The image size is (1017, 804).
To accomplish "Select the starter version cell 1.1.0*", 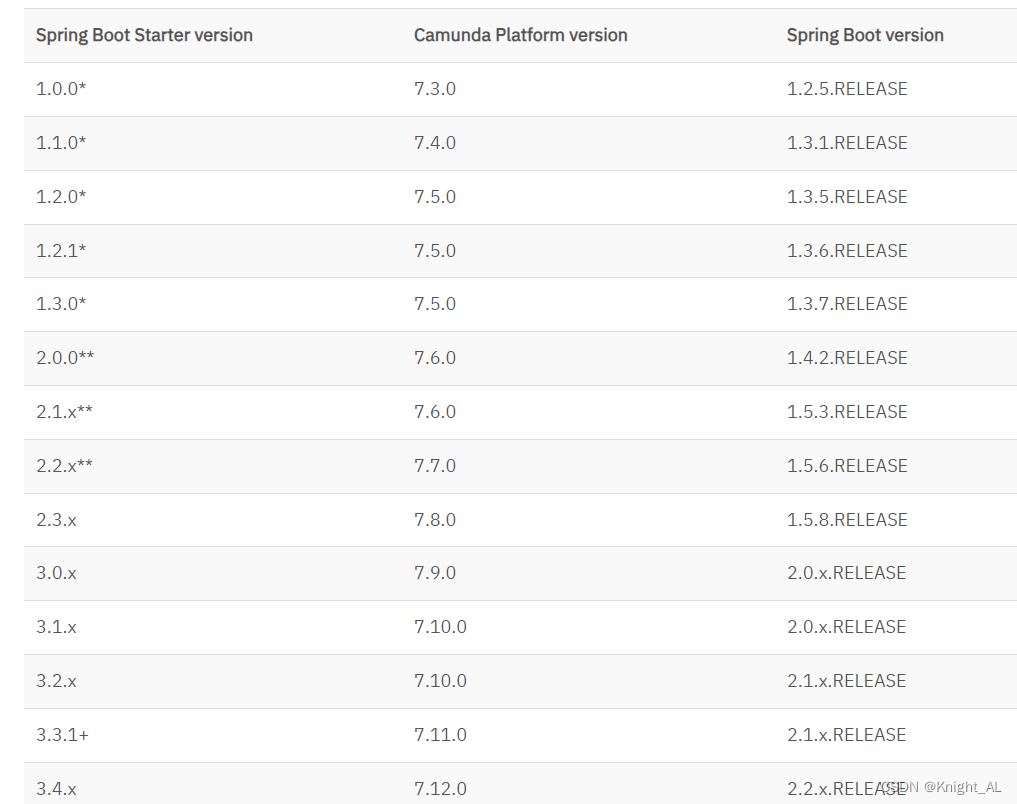I will (61, 143).
